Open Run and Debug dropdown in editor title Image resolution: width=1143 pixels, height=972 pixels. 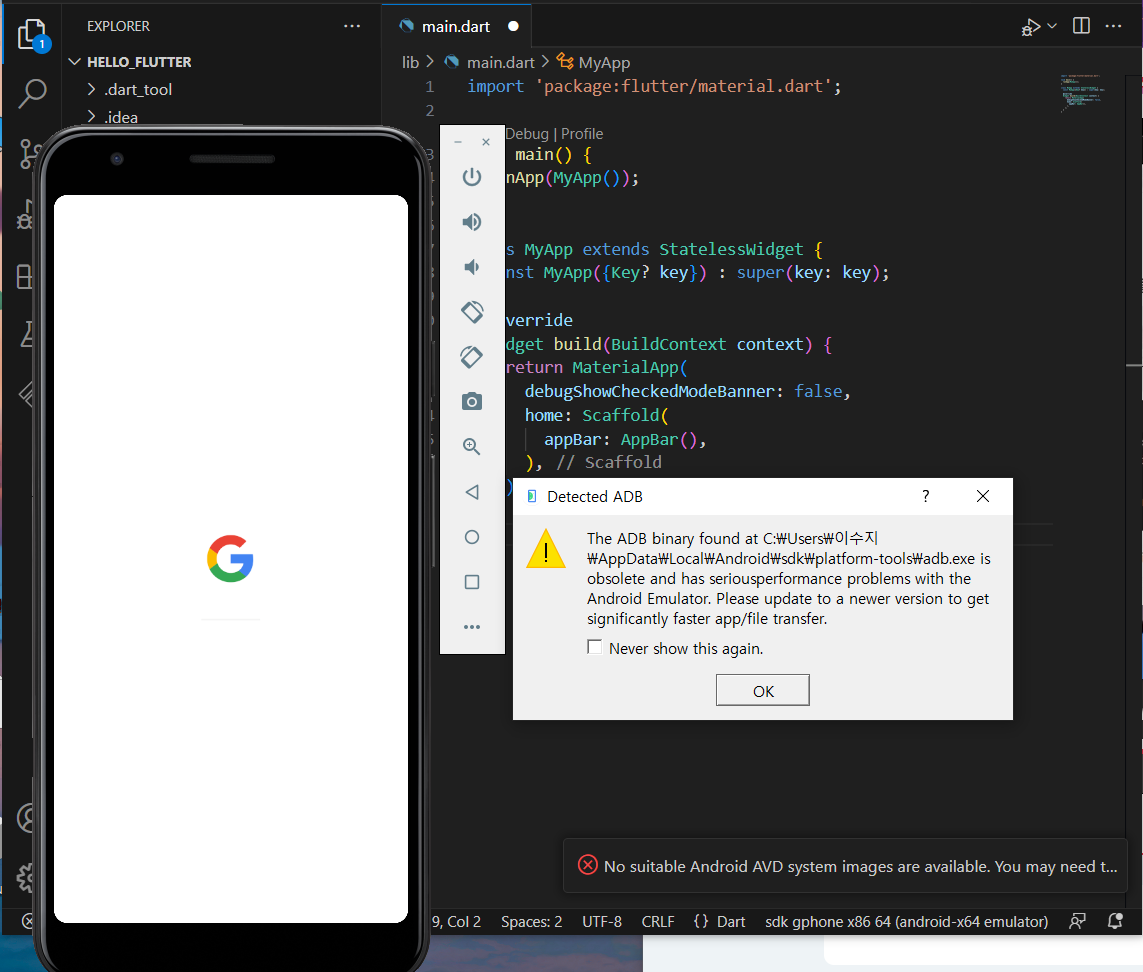(x=1052, y=26)
